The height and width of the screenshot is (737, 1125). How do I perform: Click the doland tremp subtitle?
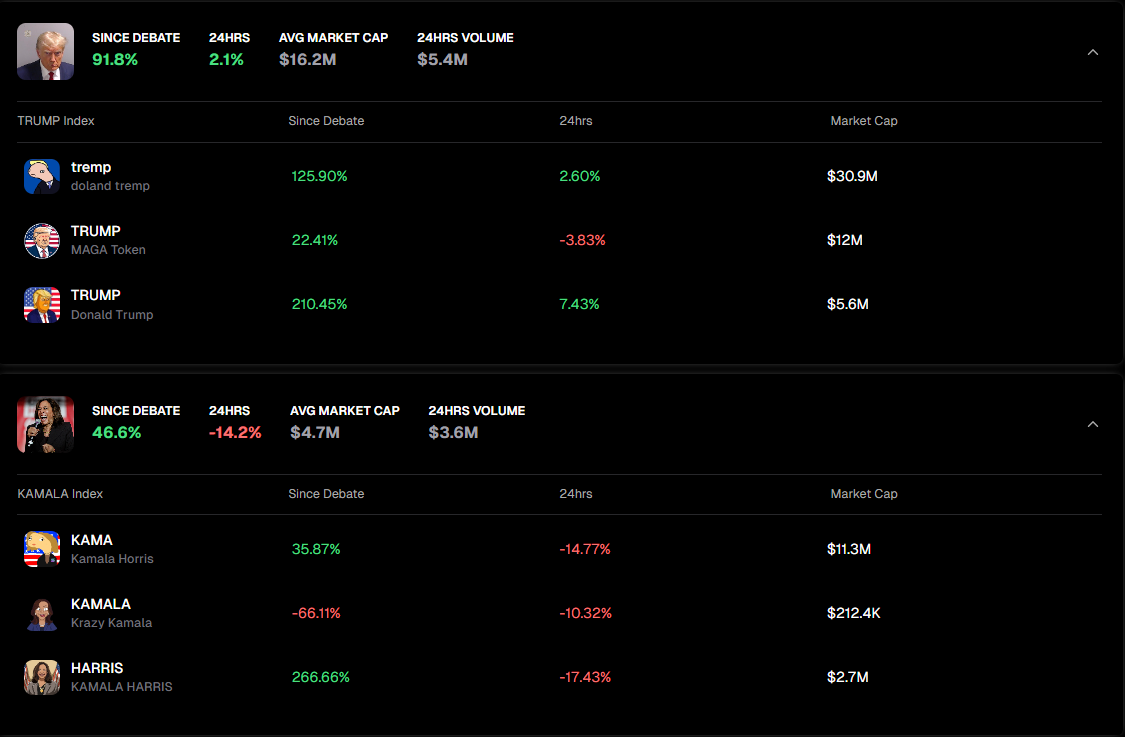point(110,186)
